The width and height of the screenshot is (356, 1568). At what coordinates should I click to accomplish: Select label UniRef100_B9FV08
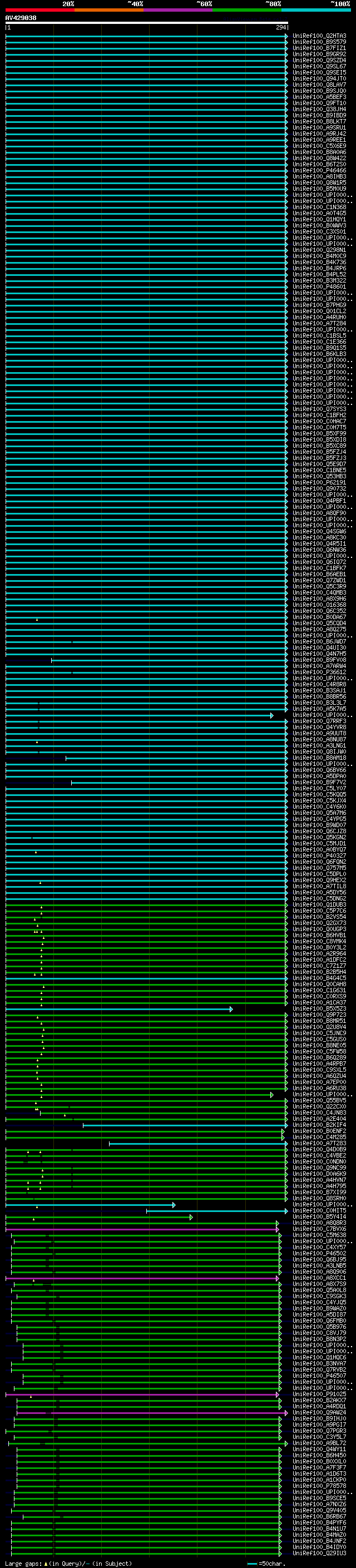point(319,660)
